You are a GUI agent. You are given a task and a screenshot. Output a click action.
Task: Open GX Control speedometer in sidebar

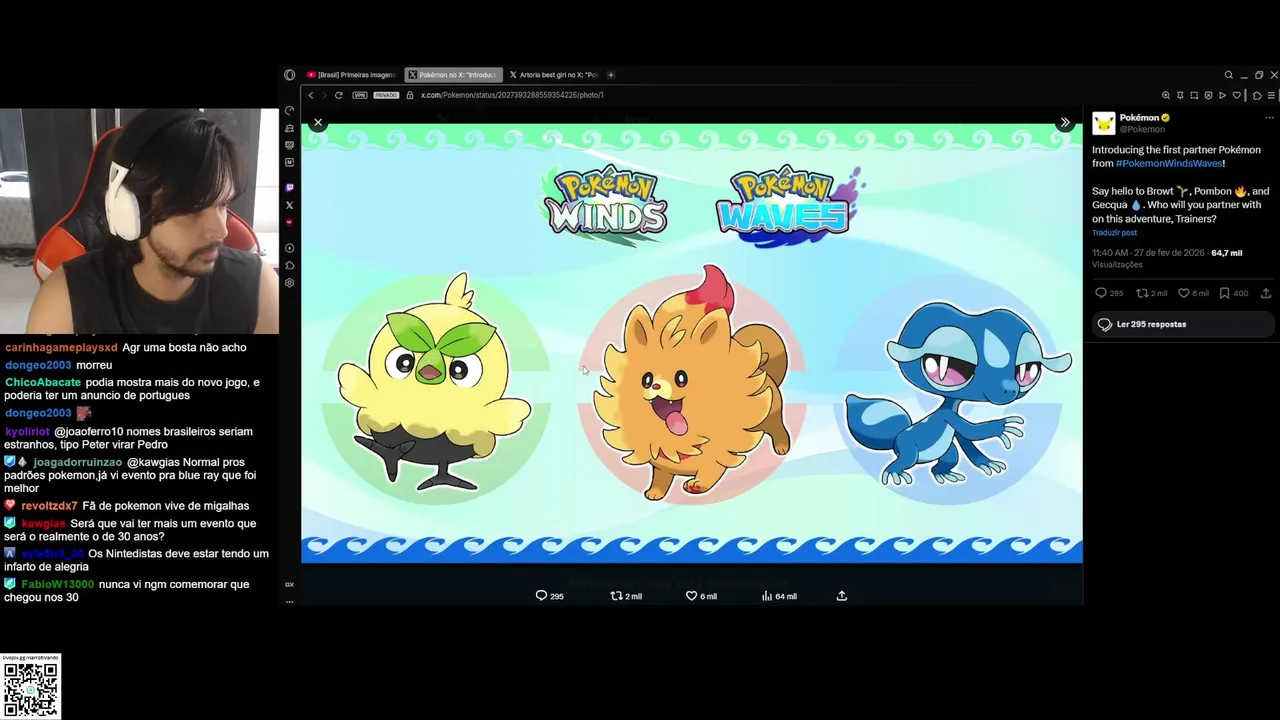coord(289,111)
